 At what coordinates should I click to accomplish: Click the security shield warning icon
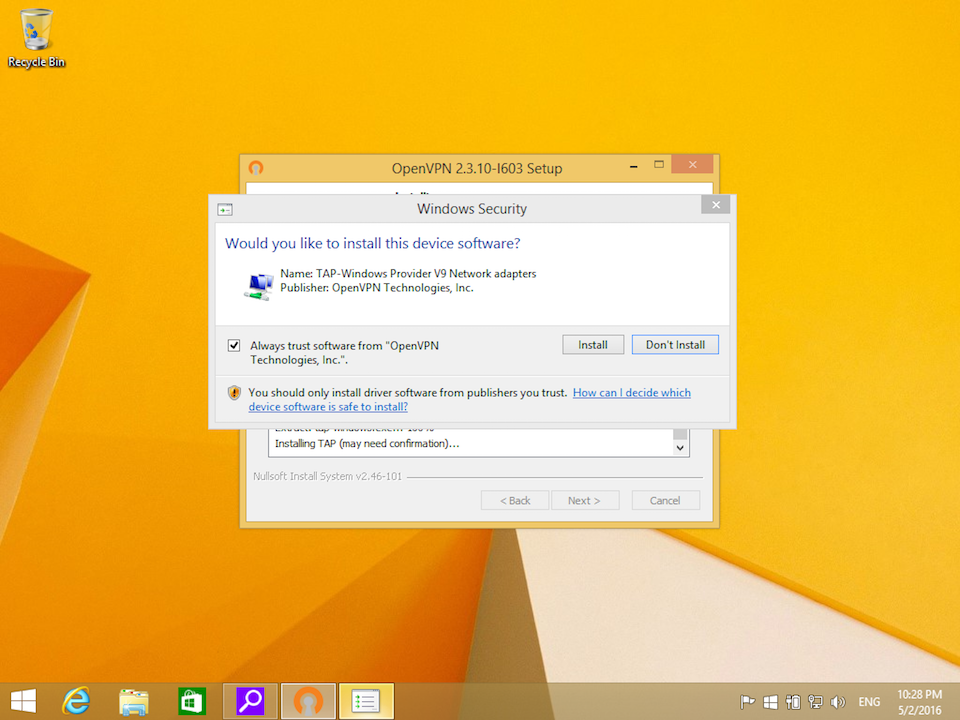[234, 392]
